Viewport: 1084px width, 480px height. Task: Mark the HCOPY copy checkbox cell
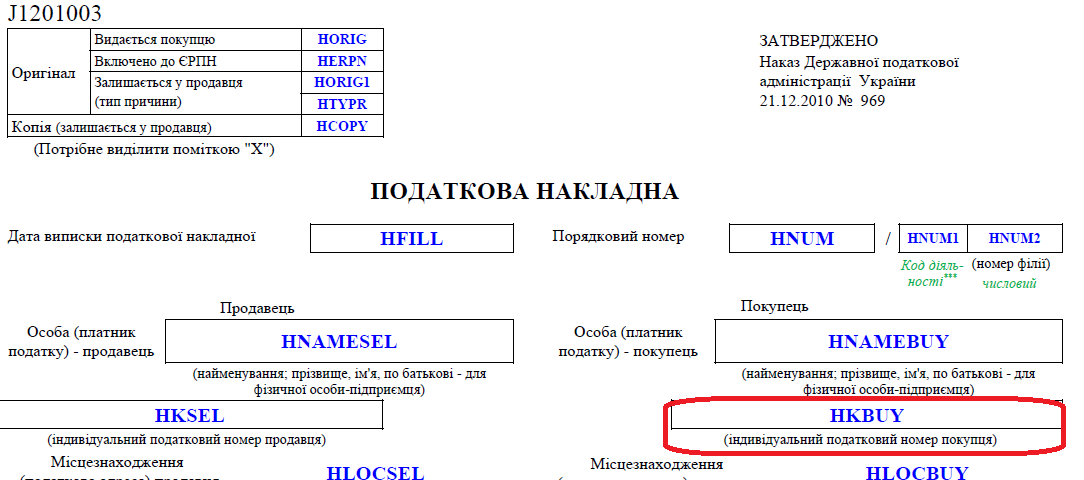342,126
